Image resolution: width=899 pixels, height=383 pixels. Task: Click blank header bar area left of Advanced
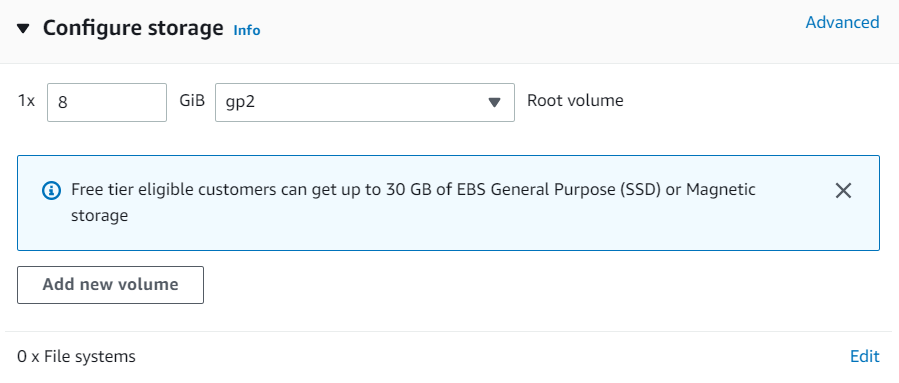tap(533, 29)
